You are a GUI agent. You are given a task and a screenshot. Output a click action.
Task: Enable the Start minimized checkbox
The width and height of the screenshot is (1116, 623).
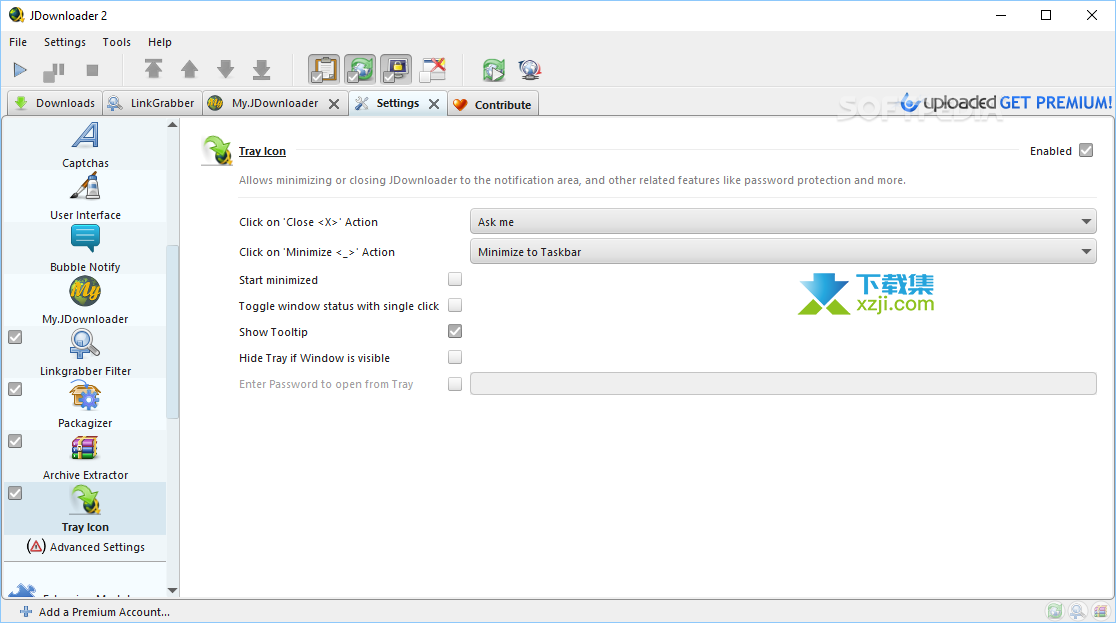point(455,279)
